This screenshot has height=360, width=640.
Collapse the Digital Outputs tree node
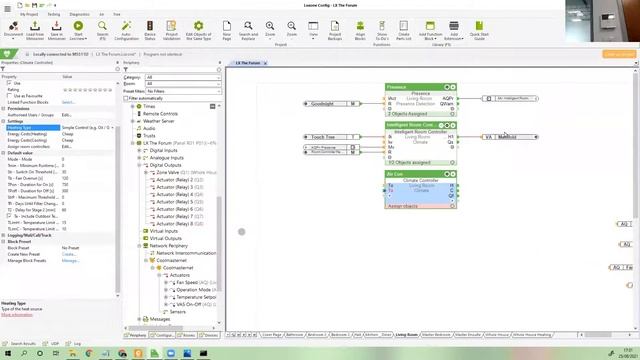pyautogui.click(x=140, y=165)
